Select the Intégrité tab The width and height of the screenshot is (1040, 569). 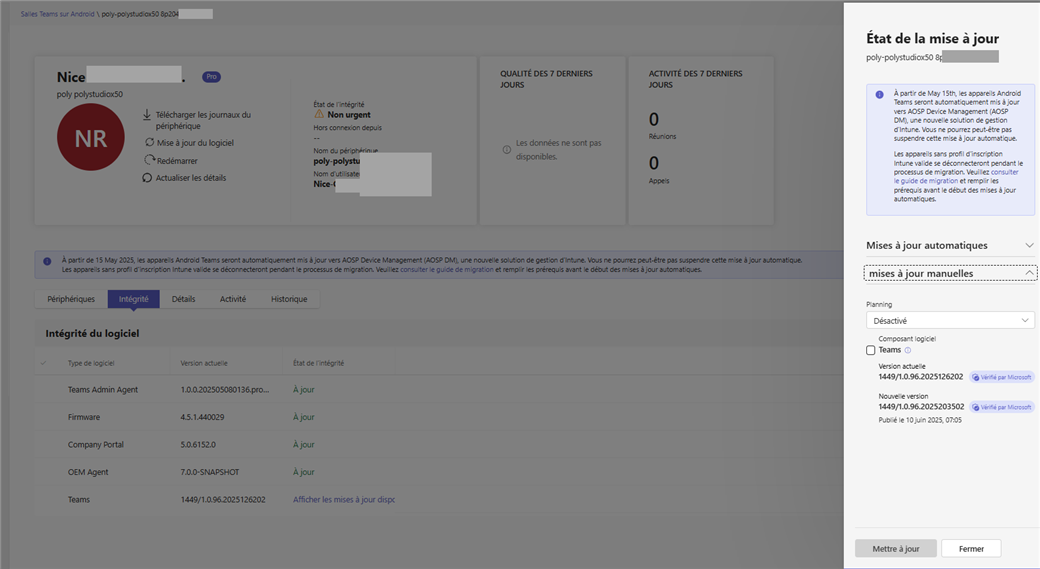(x=133, y=299)
